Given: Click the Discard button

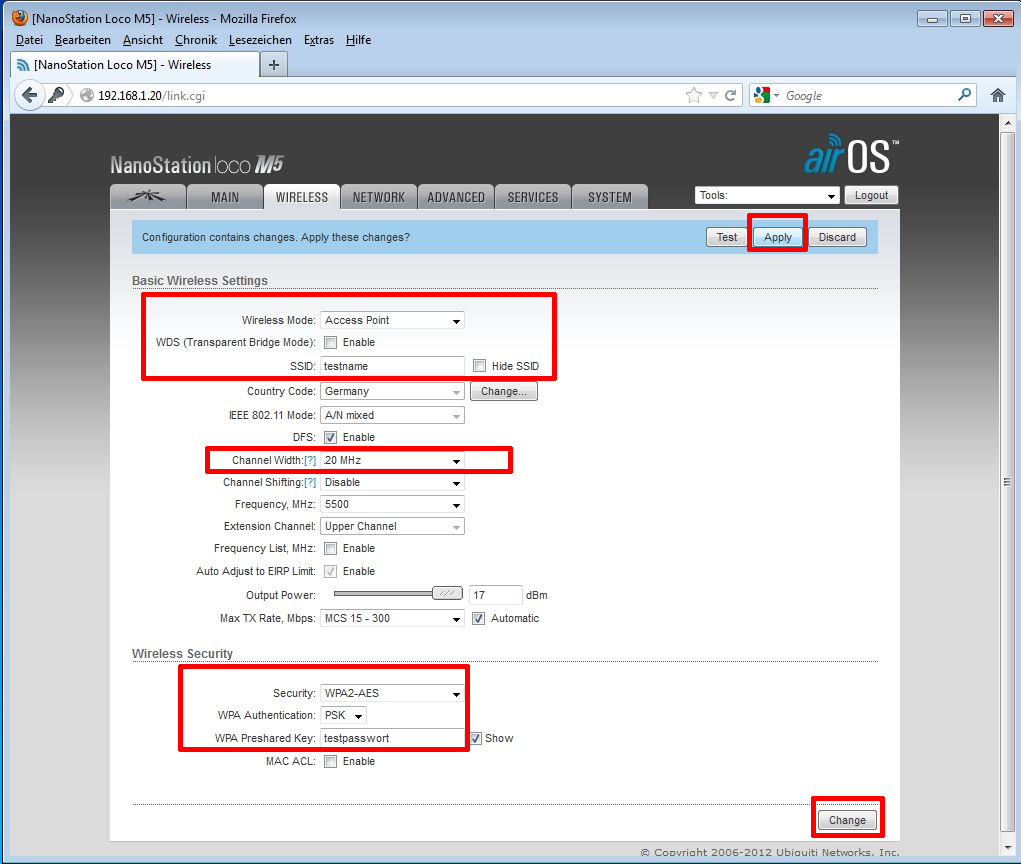Looking at the screenshot, I should [x=837, y=237].
